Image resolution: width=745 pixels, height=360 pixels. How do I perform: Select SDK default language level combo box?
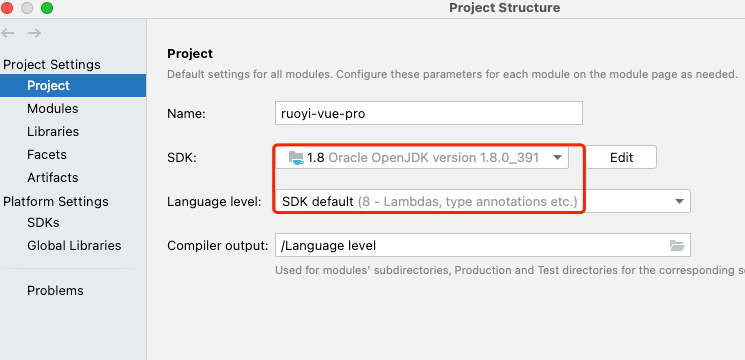(483, 202)
